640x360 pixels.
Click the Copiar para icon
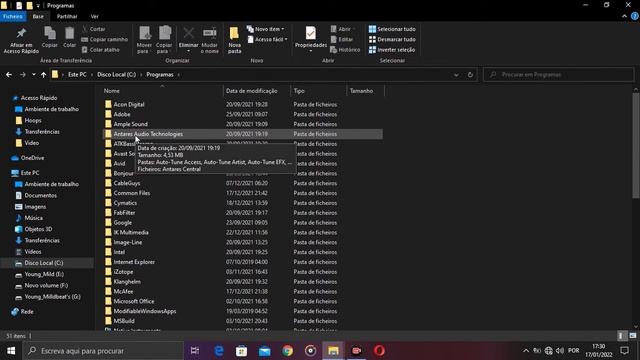point(164,33)
